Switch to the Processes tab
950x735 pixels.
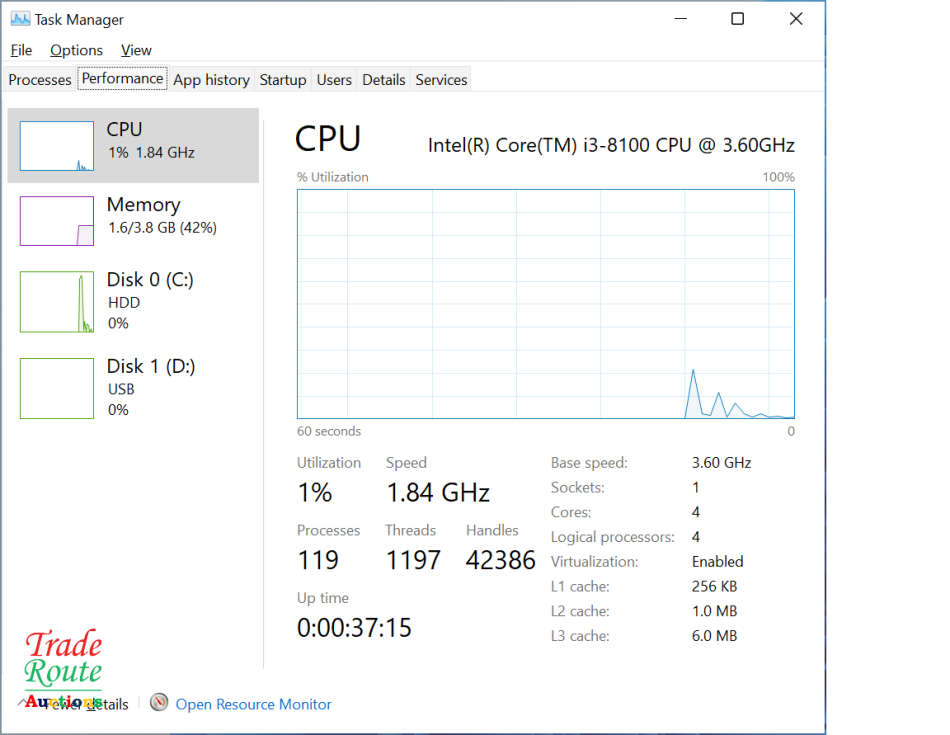click(x=39, y=79)
